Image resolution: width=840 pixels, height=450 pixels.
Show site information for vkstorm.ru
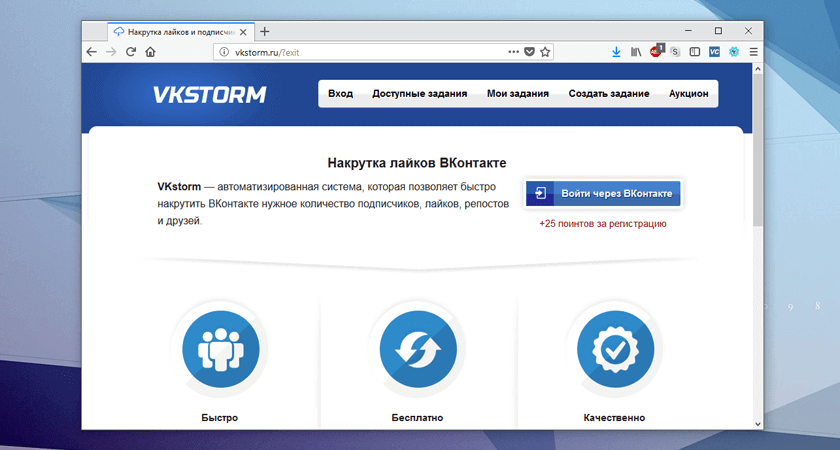click(x=224, y=52)
